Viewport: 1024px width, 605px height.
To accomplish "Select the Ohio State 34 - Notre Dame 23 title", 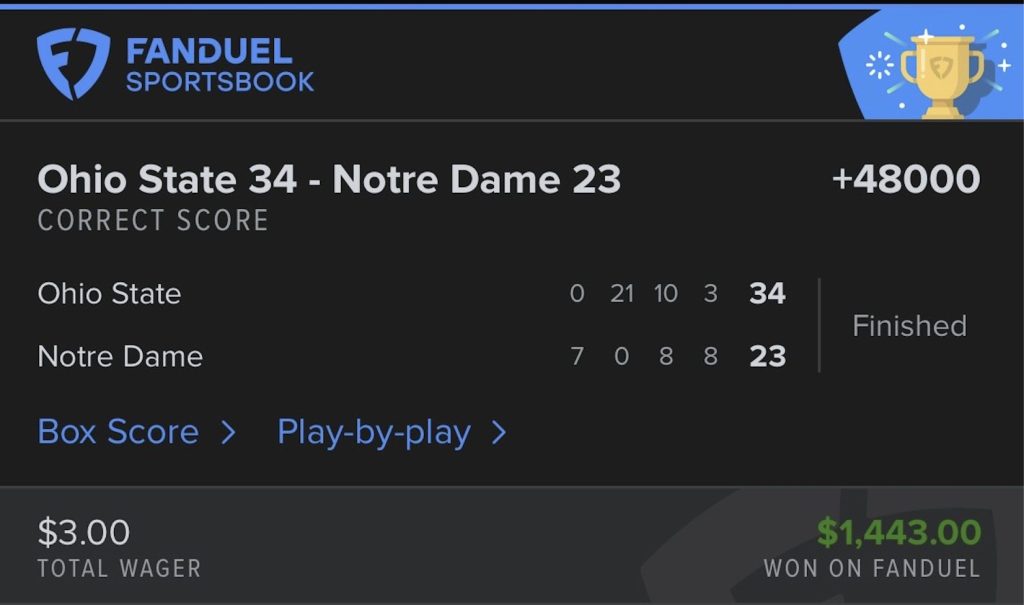I will pyautogui.click(x=329, y=180).
